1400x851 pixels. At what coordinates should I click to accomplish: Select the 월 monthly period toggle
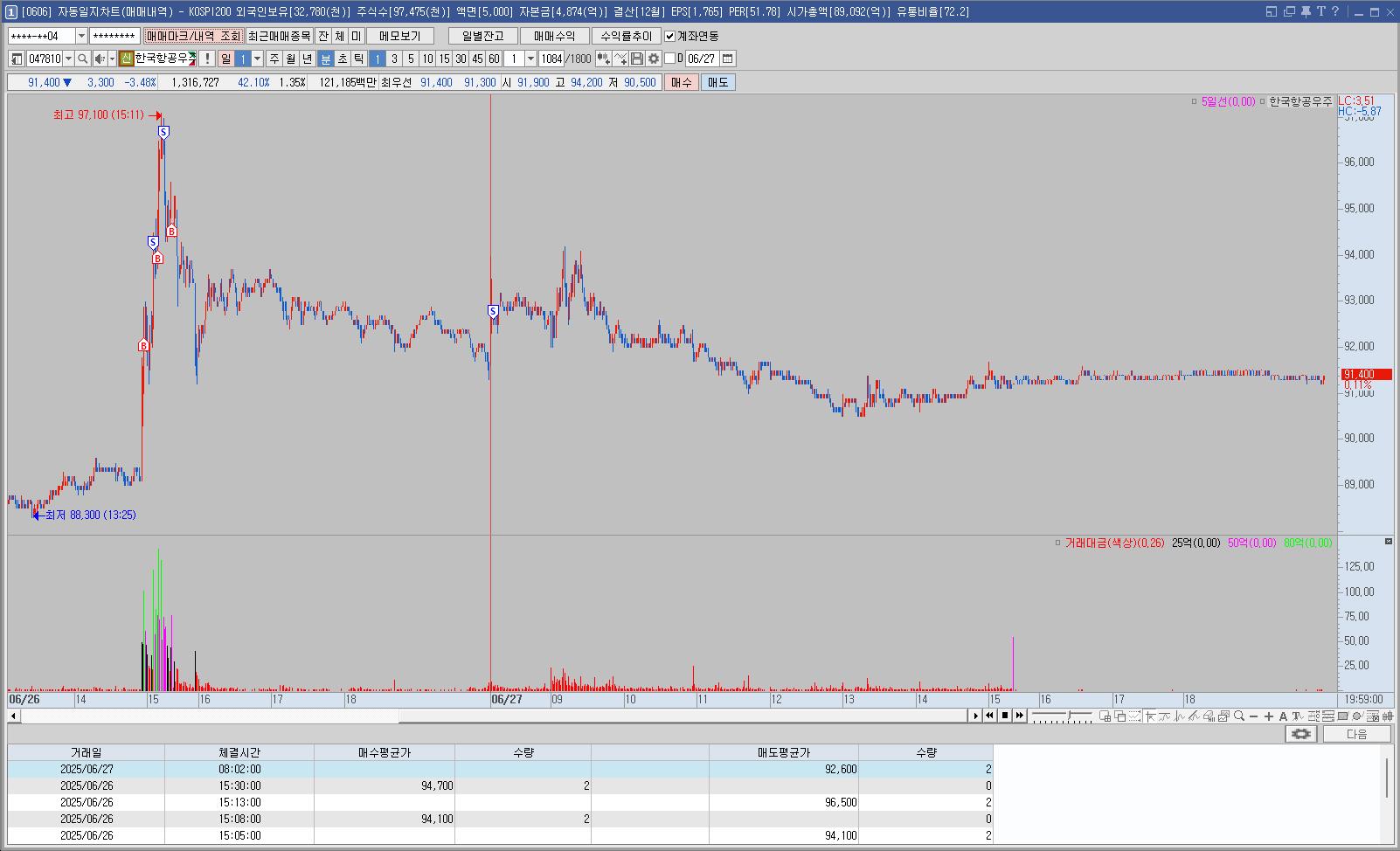click(x=291, y=59)
